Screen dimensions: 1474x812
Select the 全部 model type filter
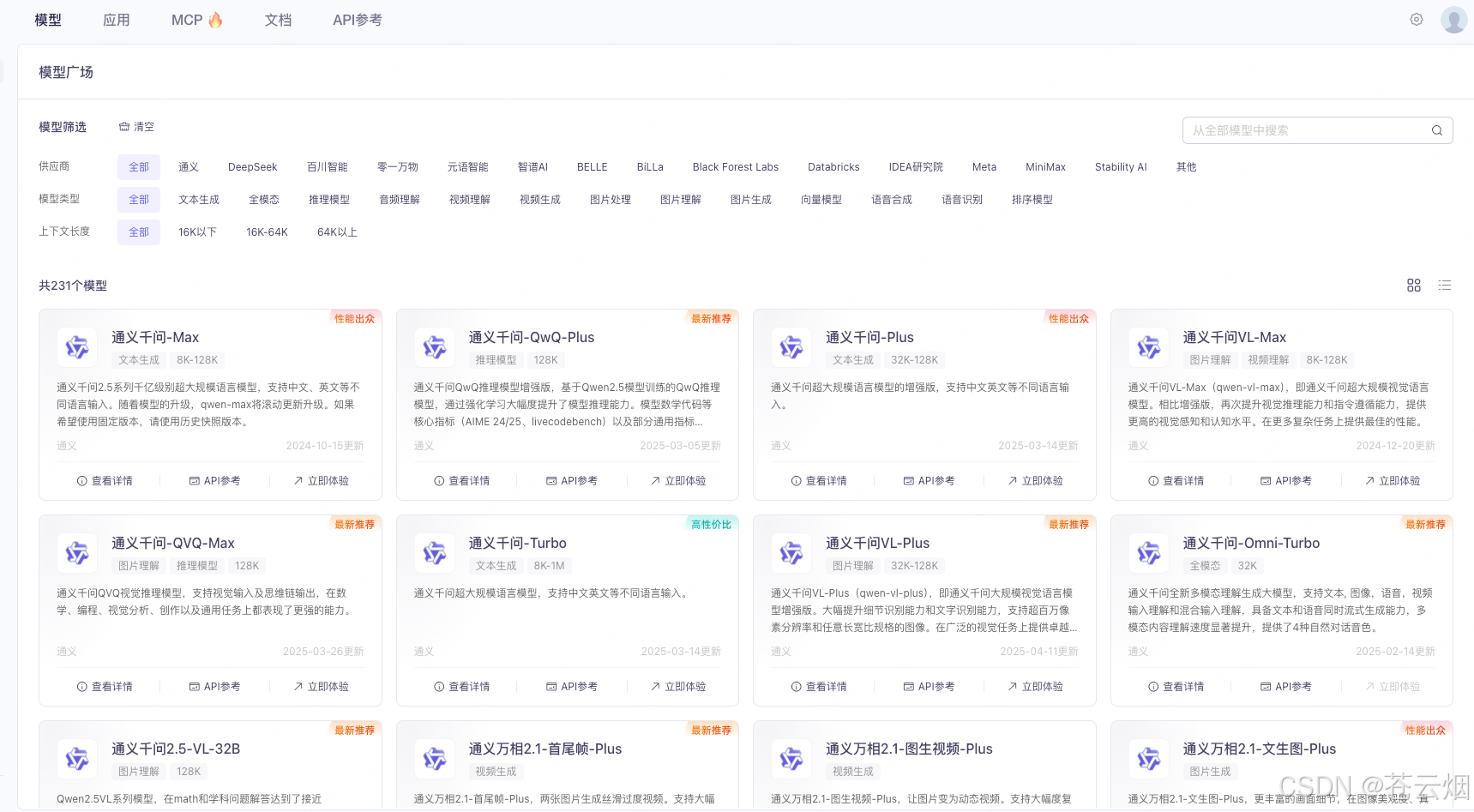pos(139,200)
